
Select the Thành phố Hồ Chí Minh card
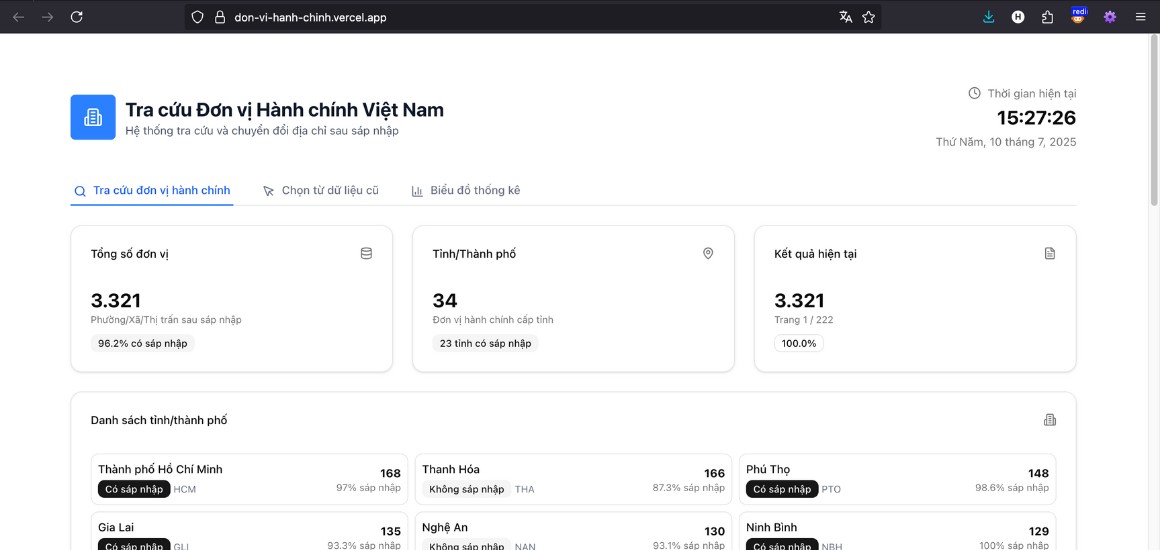tap(239, 479)
